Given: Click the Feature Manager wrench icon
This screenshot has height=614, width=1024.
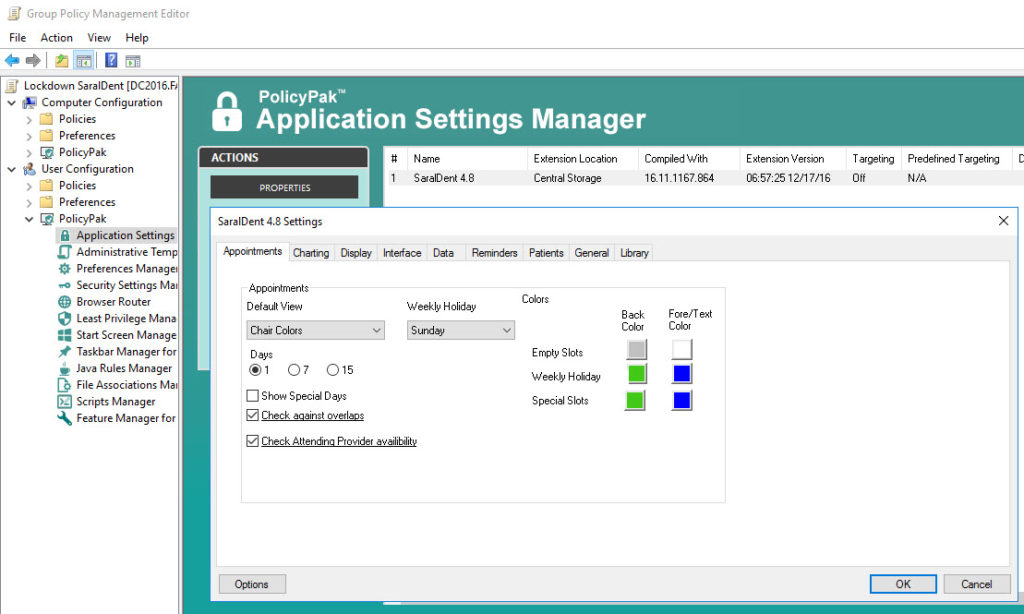Looking at the screenshot, I should [x=65, y=419].
